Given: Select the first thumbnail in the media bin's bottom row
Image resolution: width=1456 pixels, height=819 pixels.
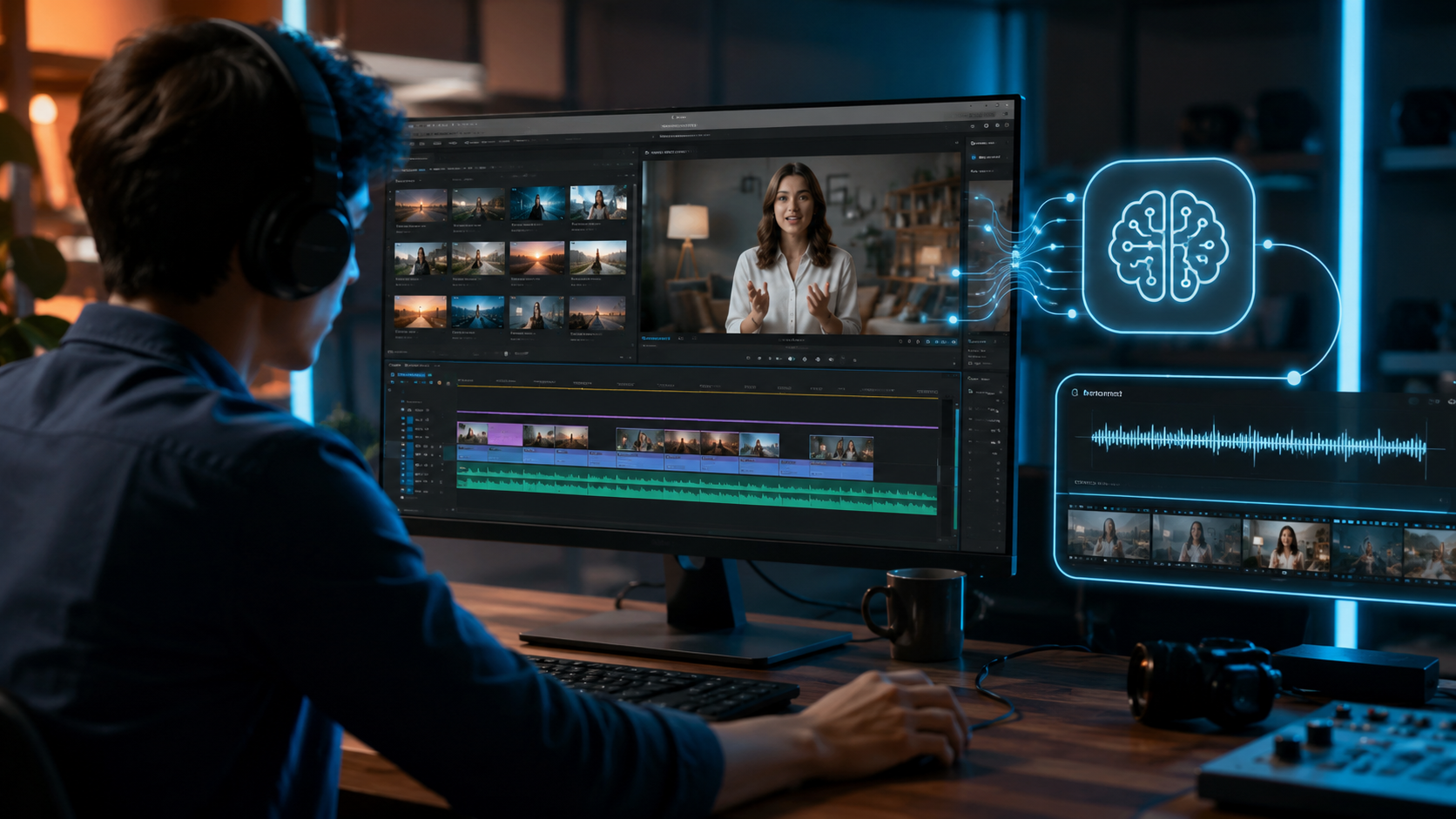Looking at the screenshot, I should [421, 312].
